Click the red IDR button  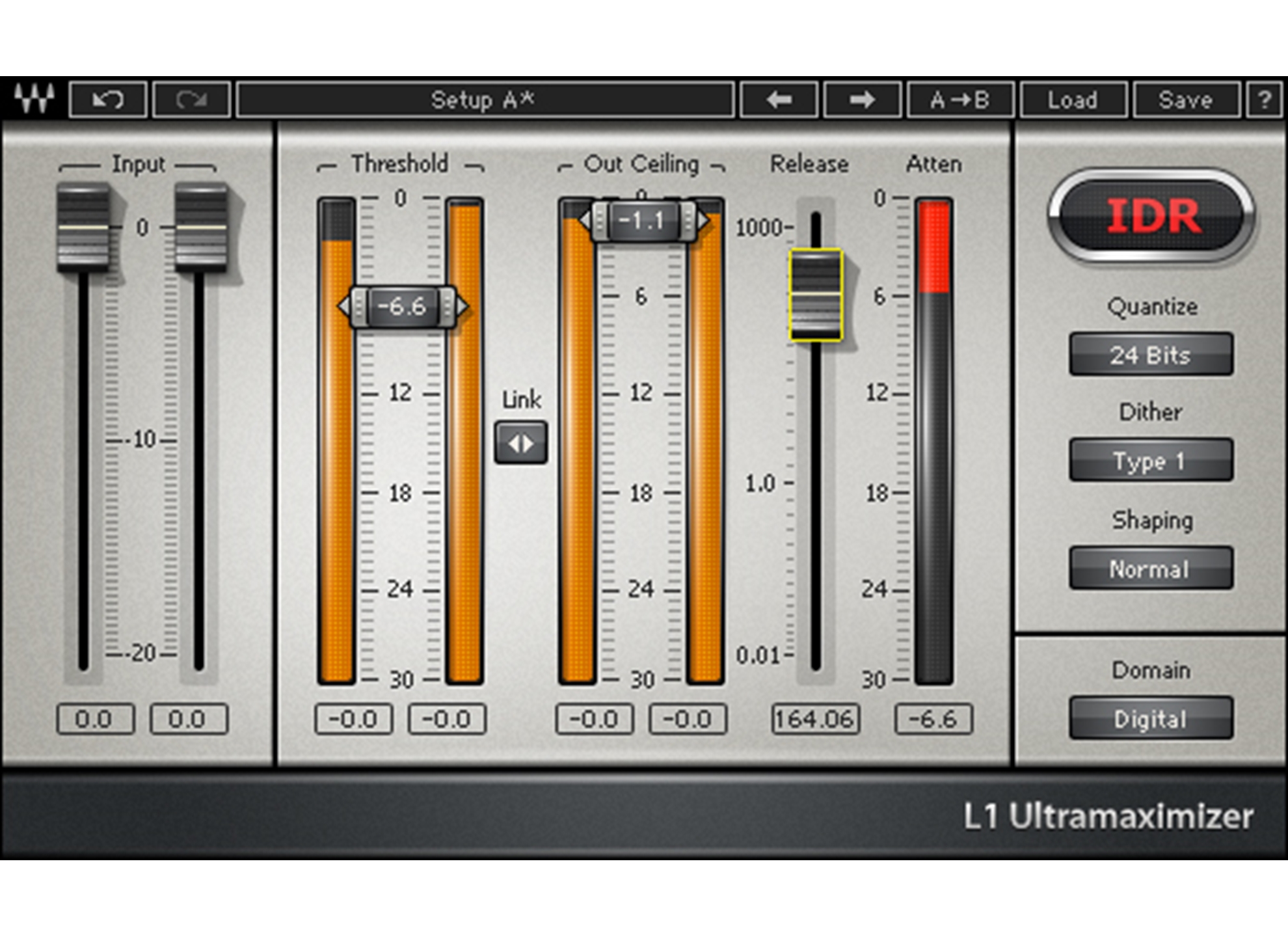click(x=1151, y=217)
